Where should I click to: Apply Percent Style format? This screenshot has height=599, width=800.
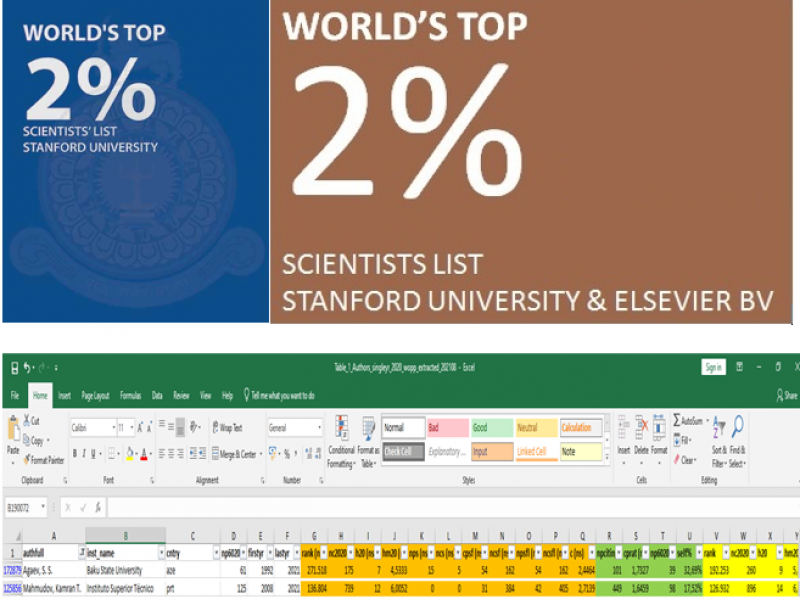(x=287, y=454)
